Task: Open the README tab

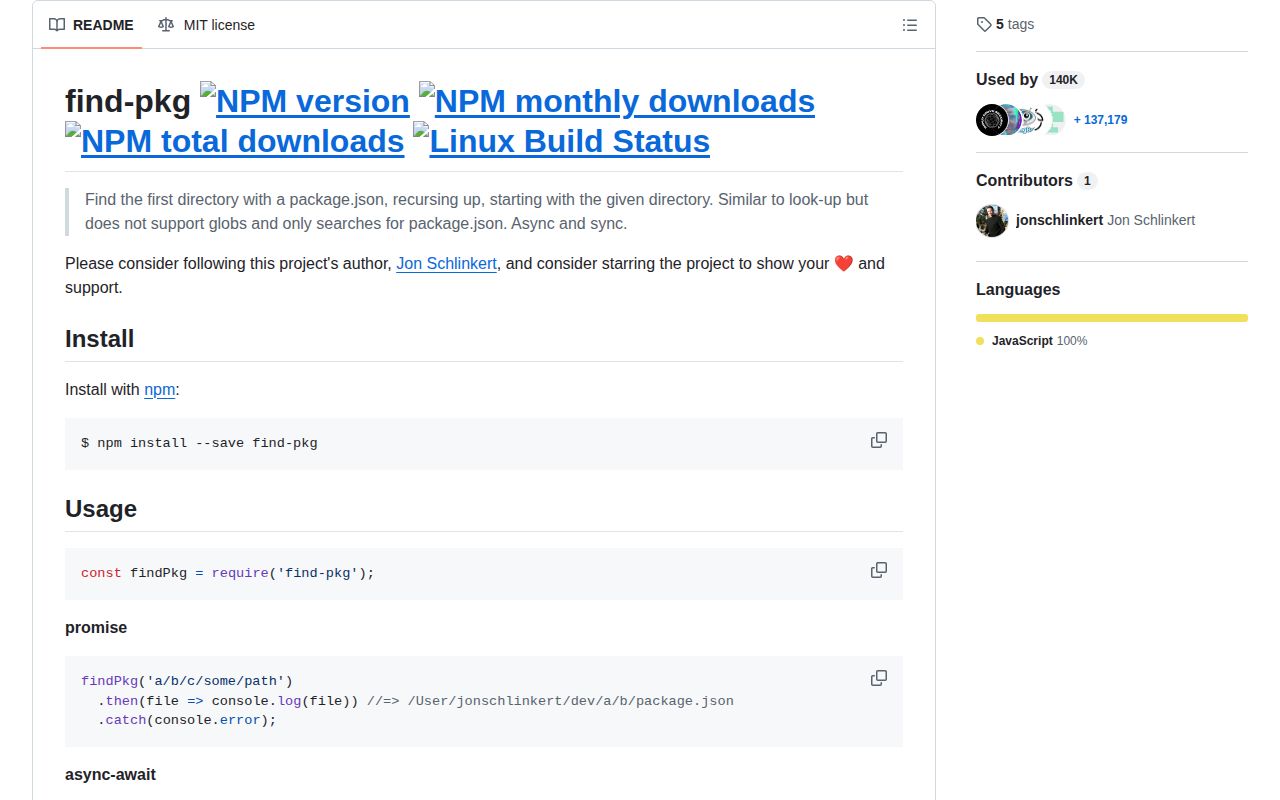Action: pyautogui.click(x=91, y=25)
